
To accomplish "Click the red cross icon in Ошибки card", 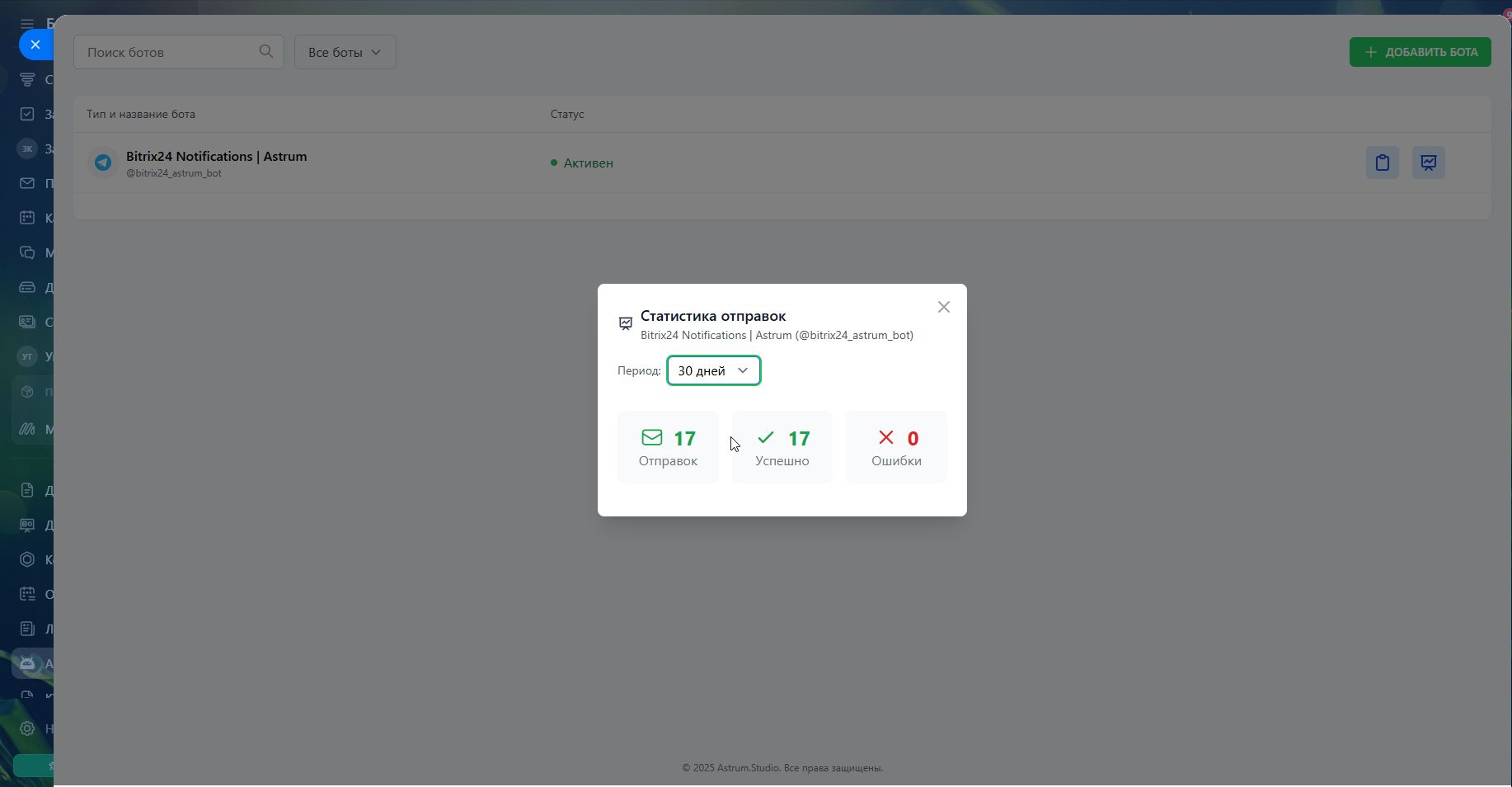I will (x=886, y=437).
